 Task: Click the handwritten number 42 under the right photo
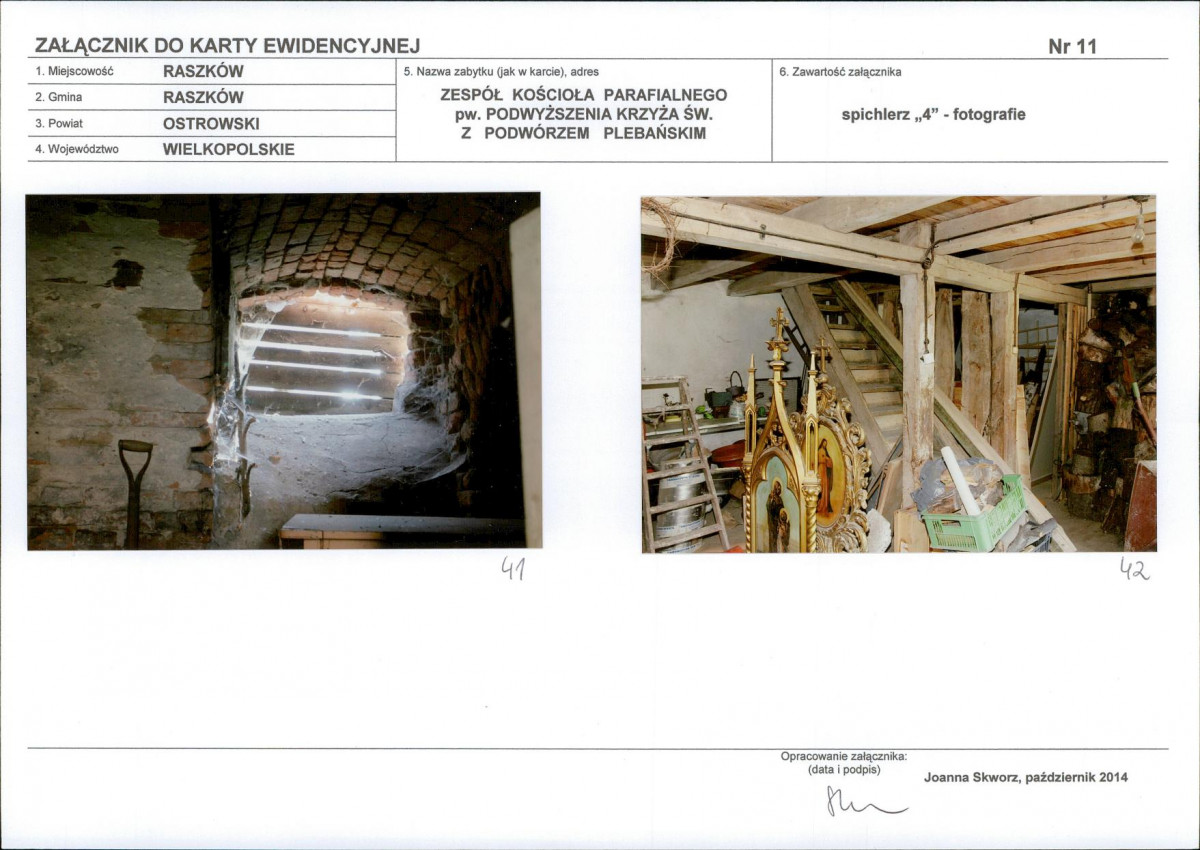point(1134,570)
